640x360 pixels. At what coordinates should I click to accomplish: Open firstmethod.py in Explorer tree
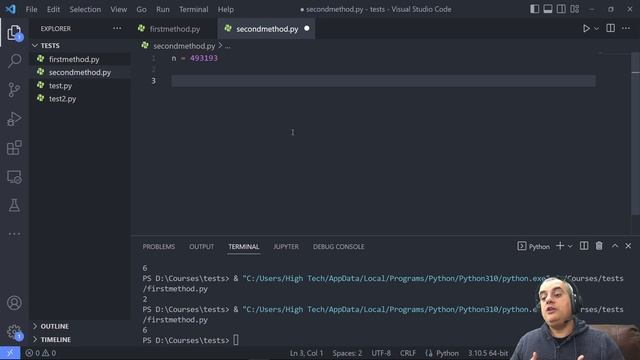point(80,59)
